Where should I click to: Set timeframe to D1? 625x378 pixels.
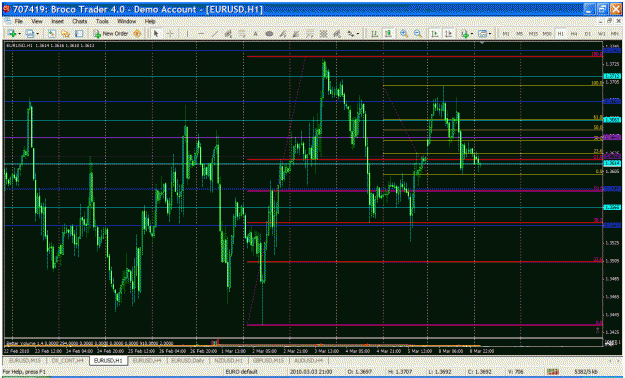coord(588,34)
